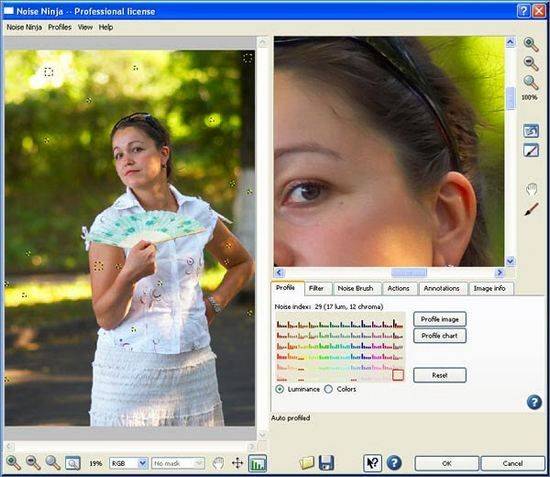Select the hand pan tool beside the preview
Viewport: 550px width, 477px height.
coord(531,189)
